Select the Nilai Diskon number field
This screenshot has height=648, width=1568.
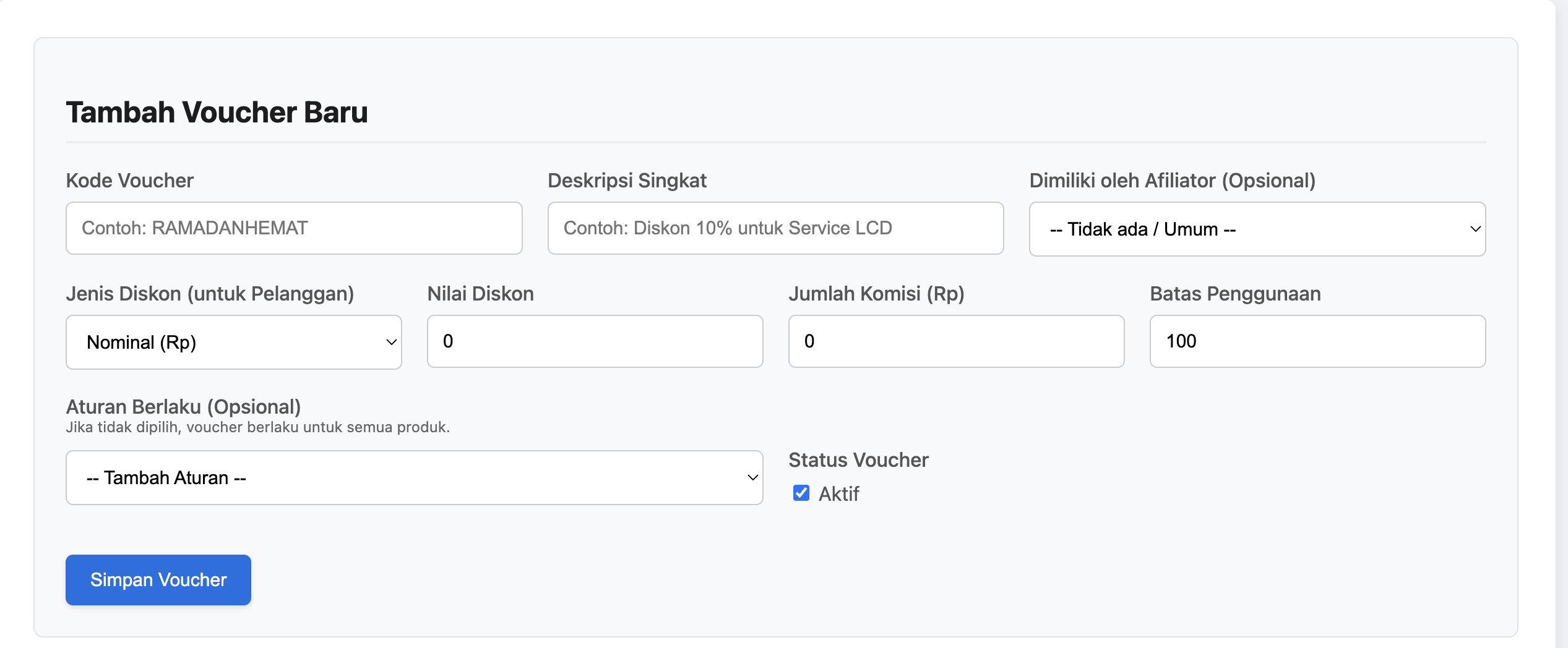pyautogui.click(x=595, y=341)
